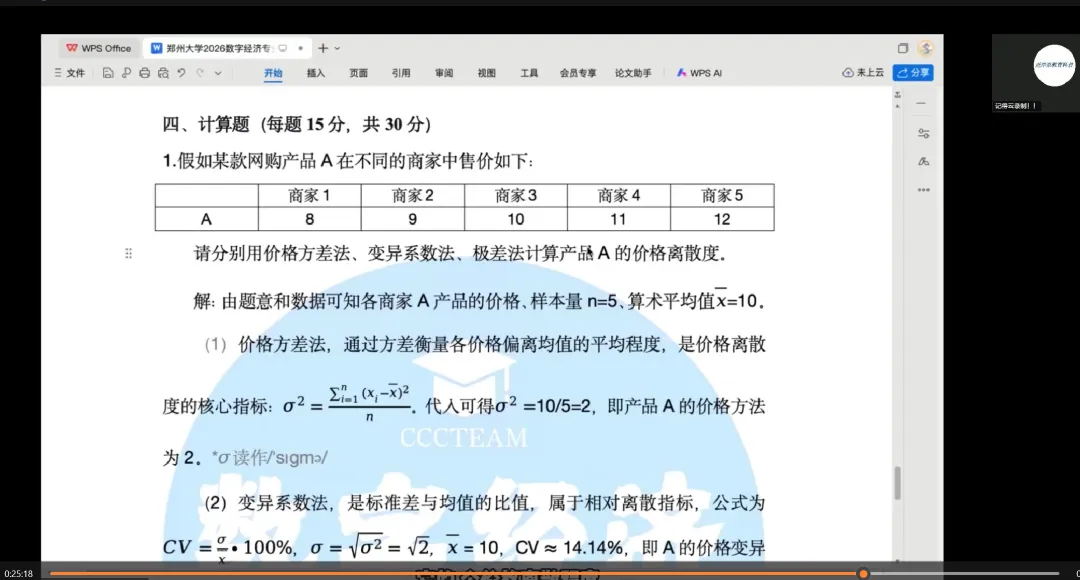Print the document with the printer icon
The height and width of the screenshot is (580, 1080).
(x=145, y=73)
